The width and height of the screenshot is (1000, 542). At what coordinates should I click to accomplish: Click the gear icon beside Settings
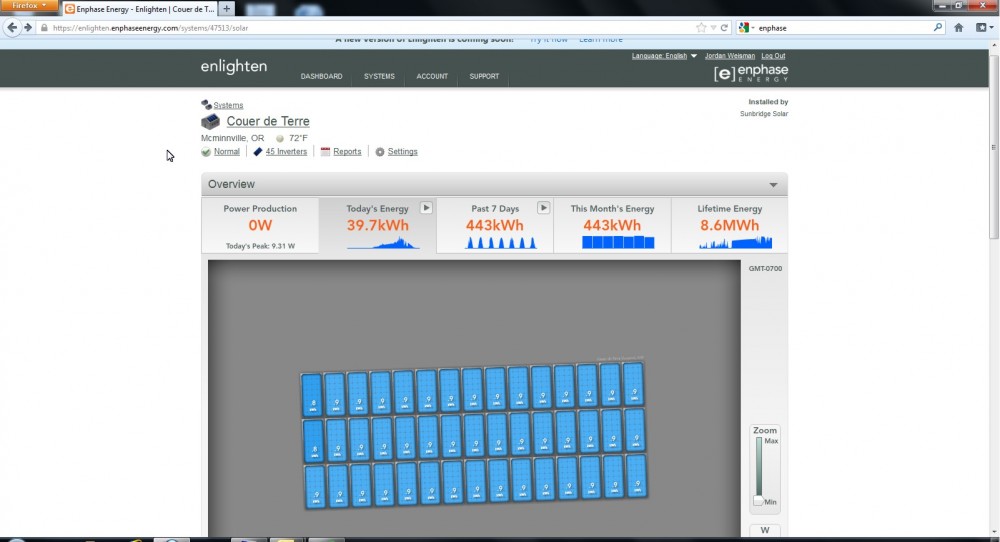coord(379,152)
